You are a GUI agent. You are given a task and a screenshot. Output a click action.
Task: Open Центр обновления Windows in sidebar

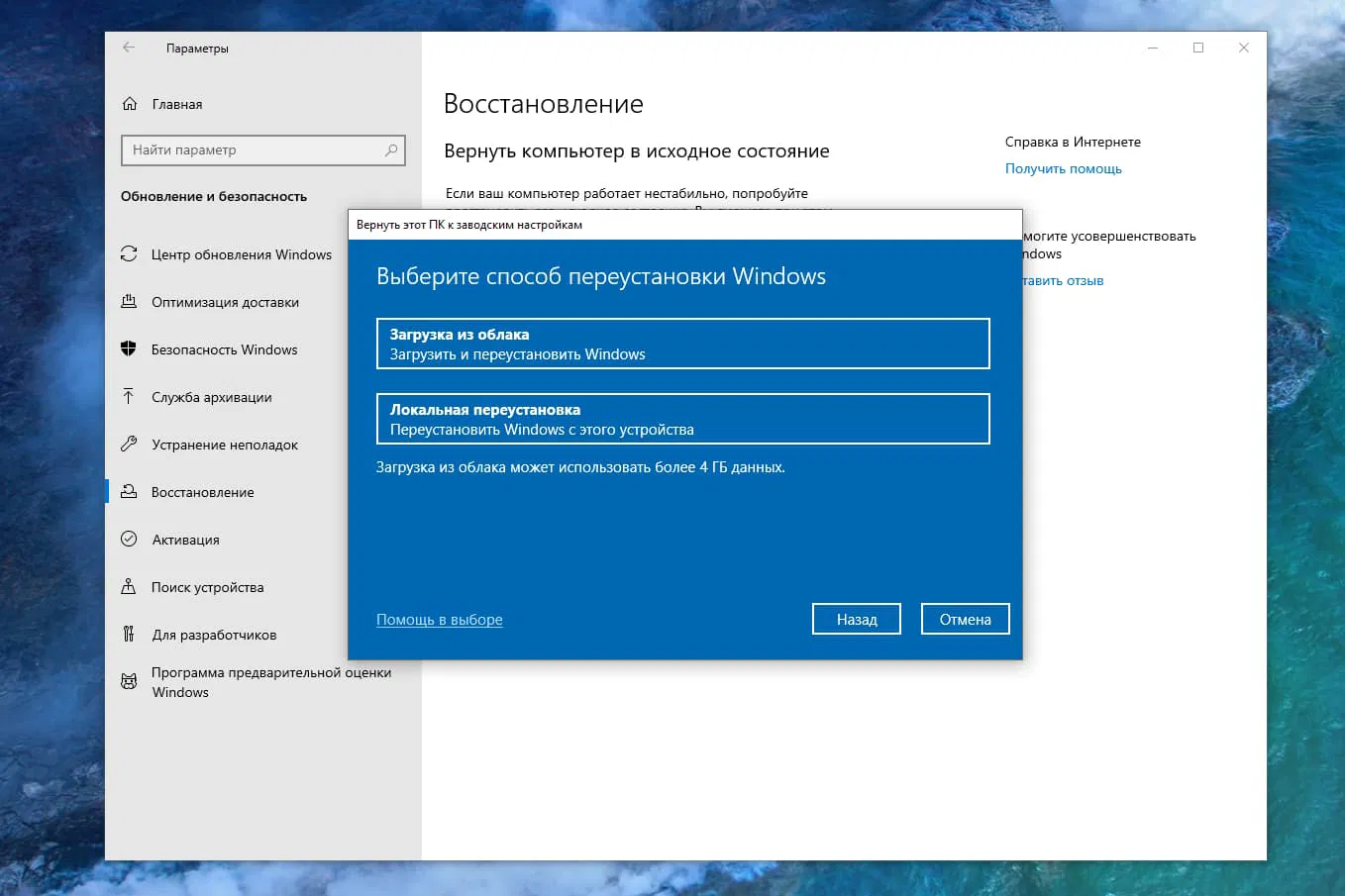241,254
